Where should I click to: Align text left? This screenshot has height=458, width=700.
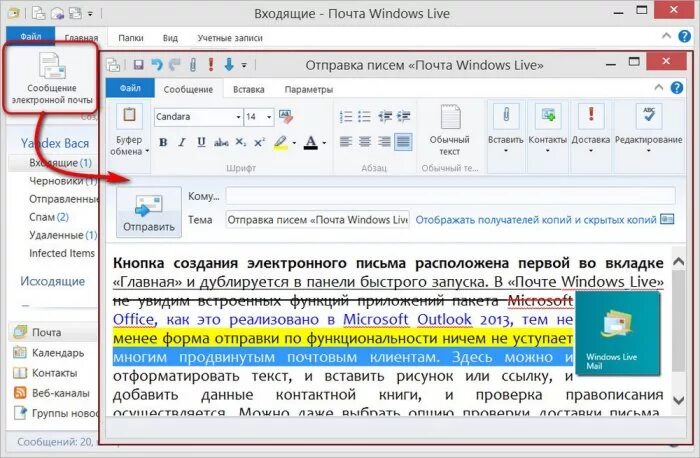click(346, 142)
